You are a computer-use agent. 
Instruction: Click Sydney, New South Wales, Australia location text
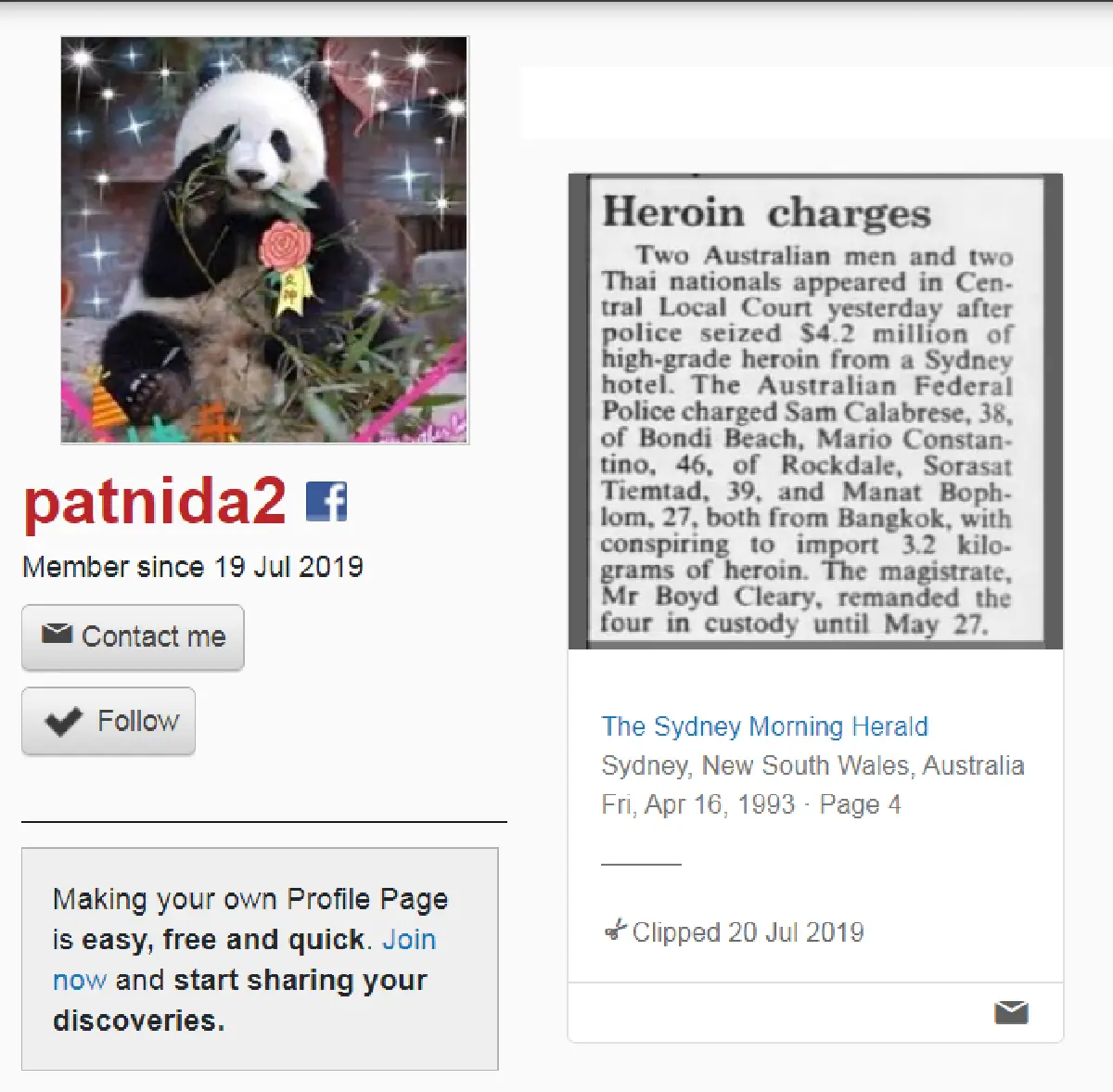coord(812,765)
